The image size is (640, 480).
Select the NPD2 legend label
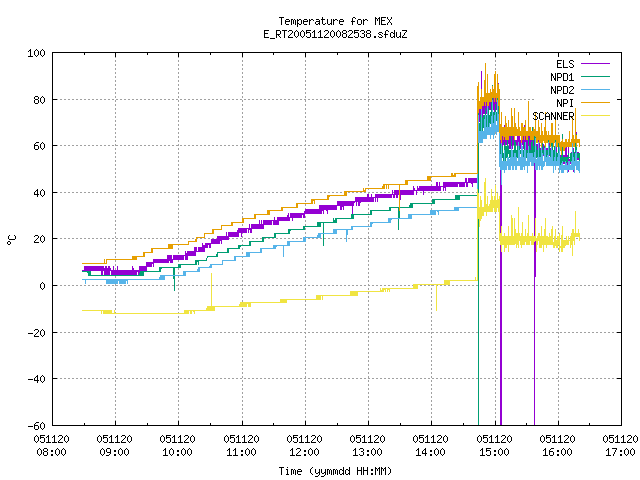[x=562, y=90]
